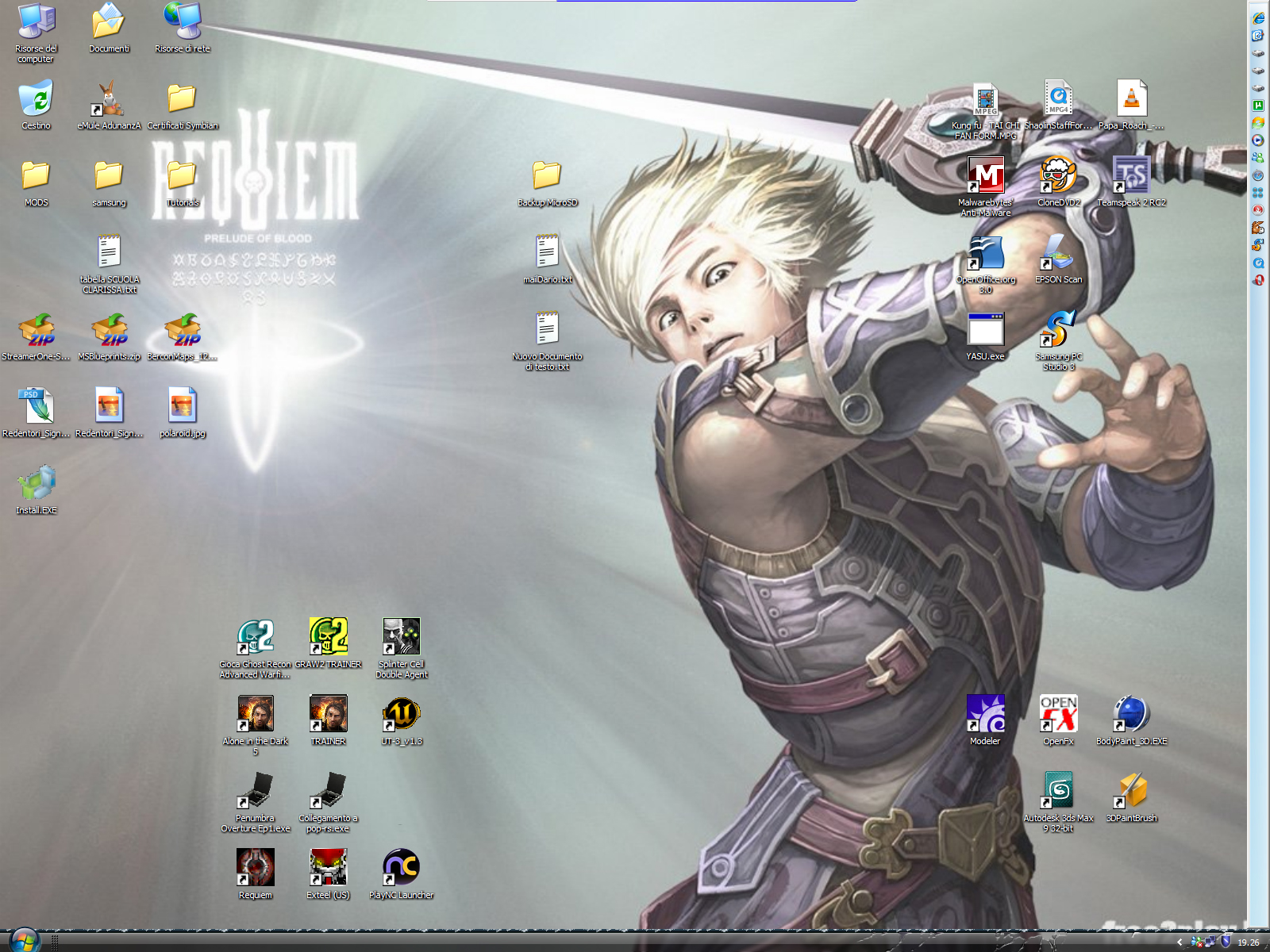
Task: Launch Teamspeak 2 RC2
Action: pyautogui.click(x=1131, y=183)
